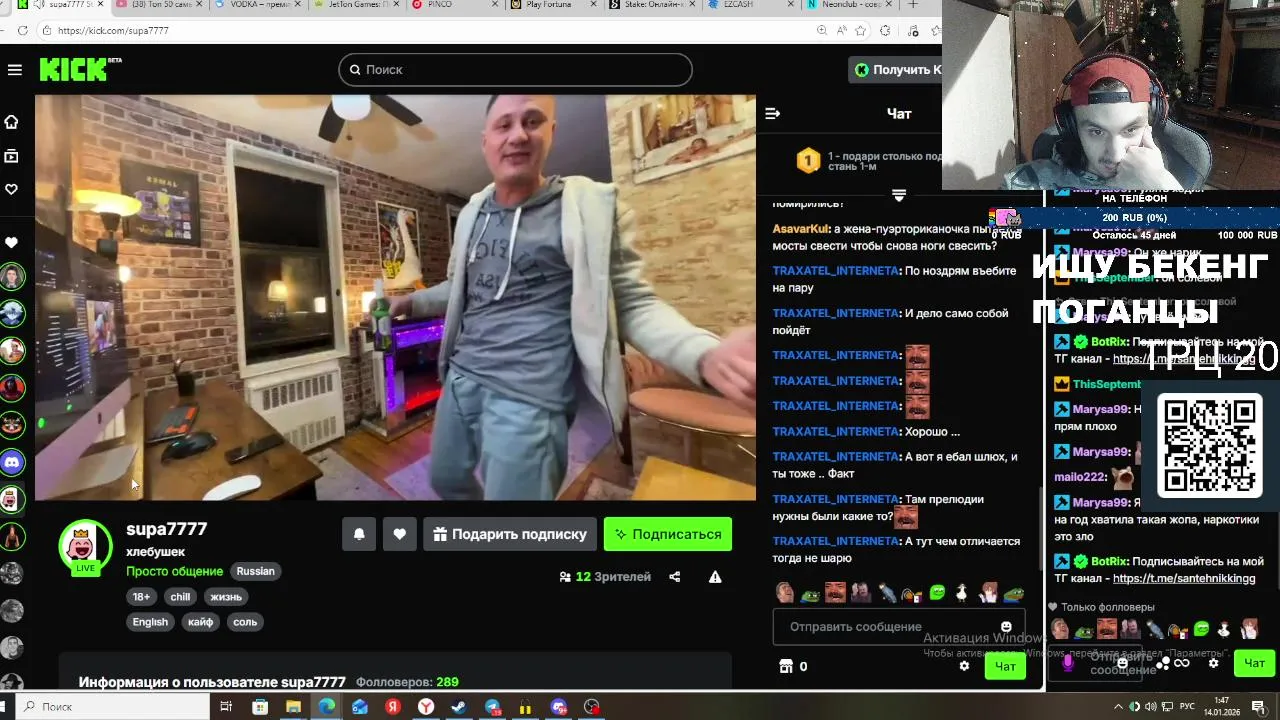Open settings gear in overlay chat
The image size is (1280, 720).
tap(1213, 663)
